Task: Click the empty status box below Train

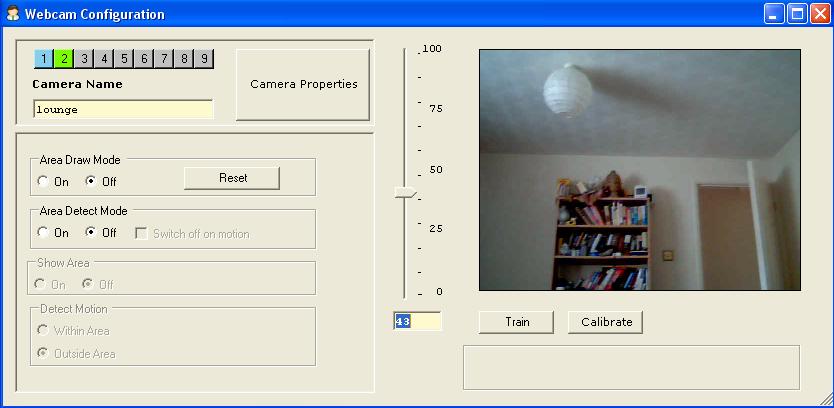Action: (631, 368)
